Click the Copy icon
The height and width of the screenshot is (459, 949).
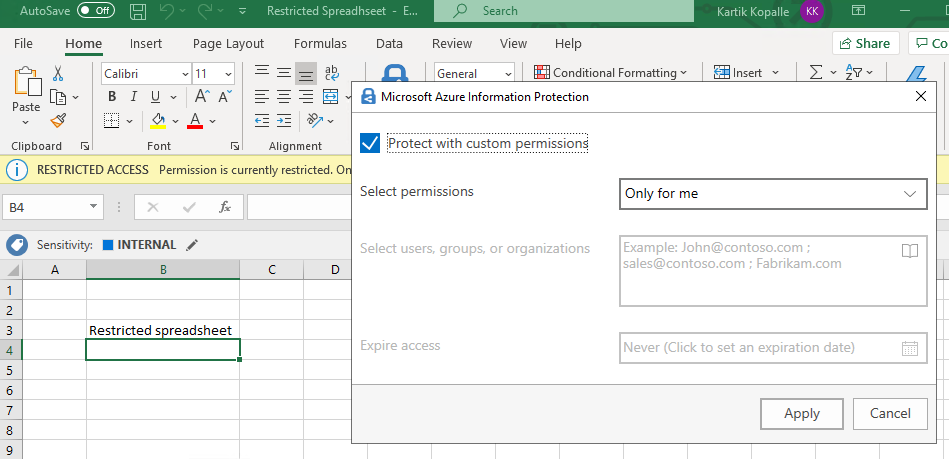(x=58, y=97)
